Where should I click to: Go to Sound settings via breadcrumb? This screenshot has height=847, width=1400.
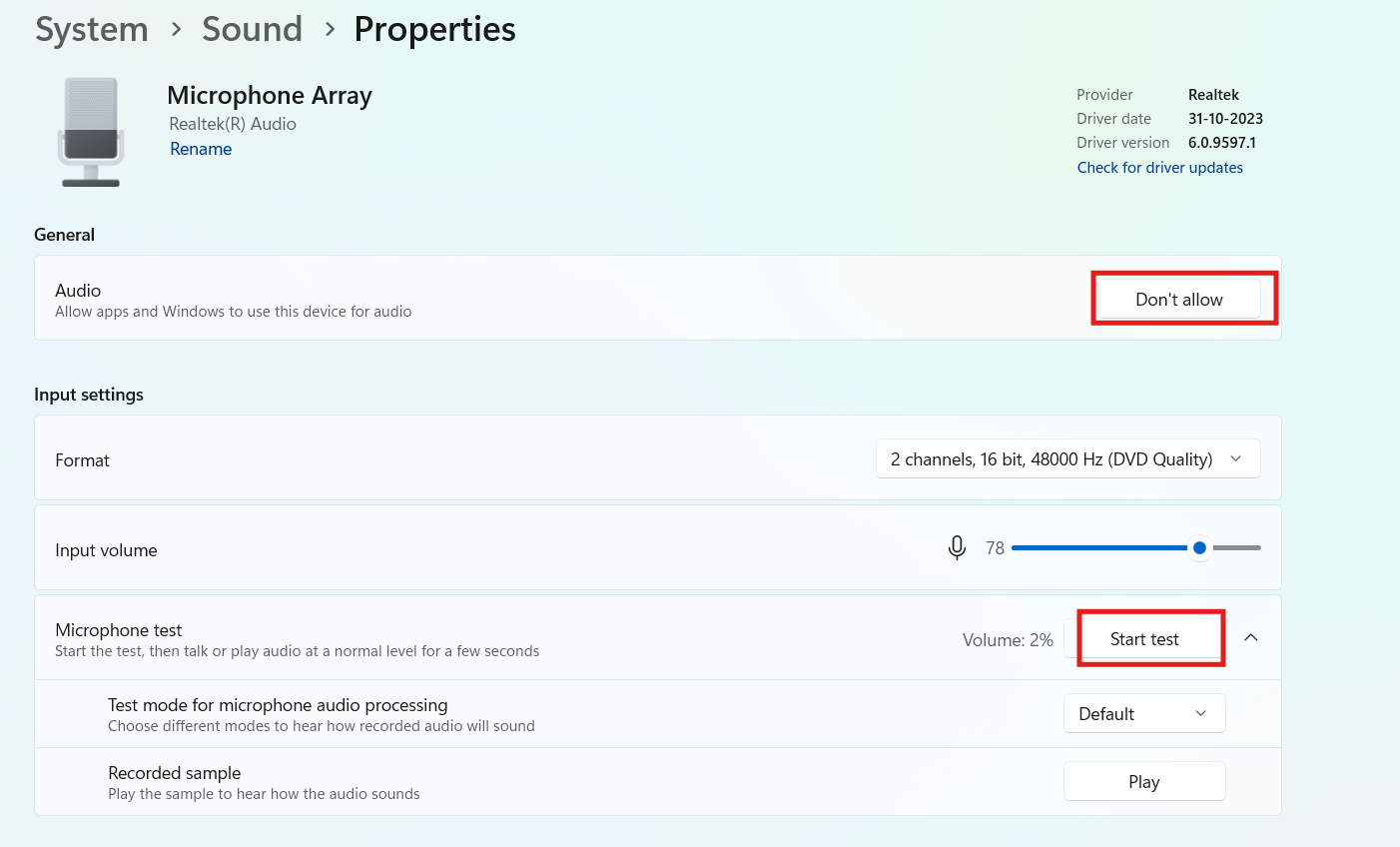tap(252, 29)
